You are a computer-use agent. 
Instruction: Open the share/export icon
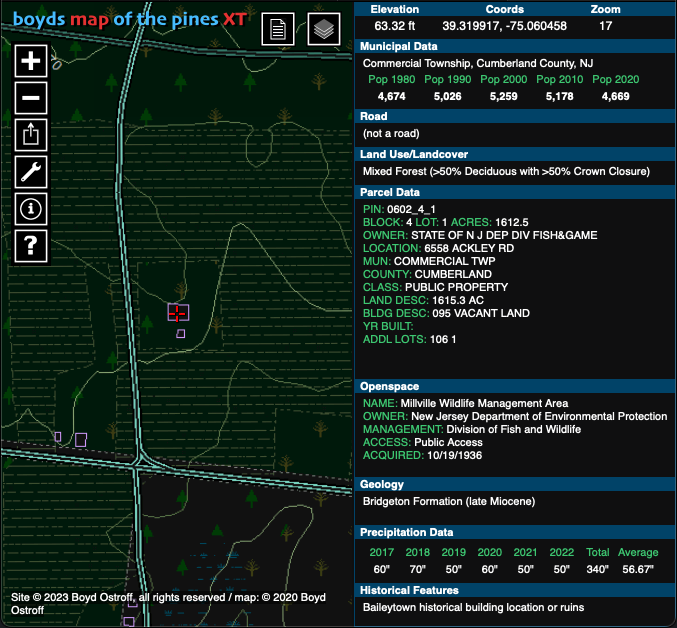coord(31,134)
